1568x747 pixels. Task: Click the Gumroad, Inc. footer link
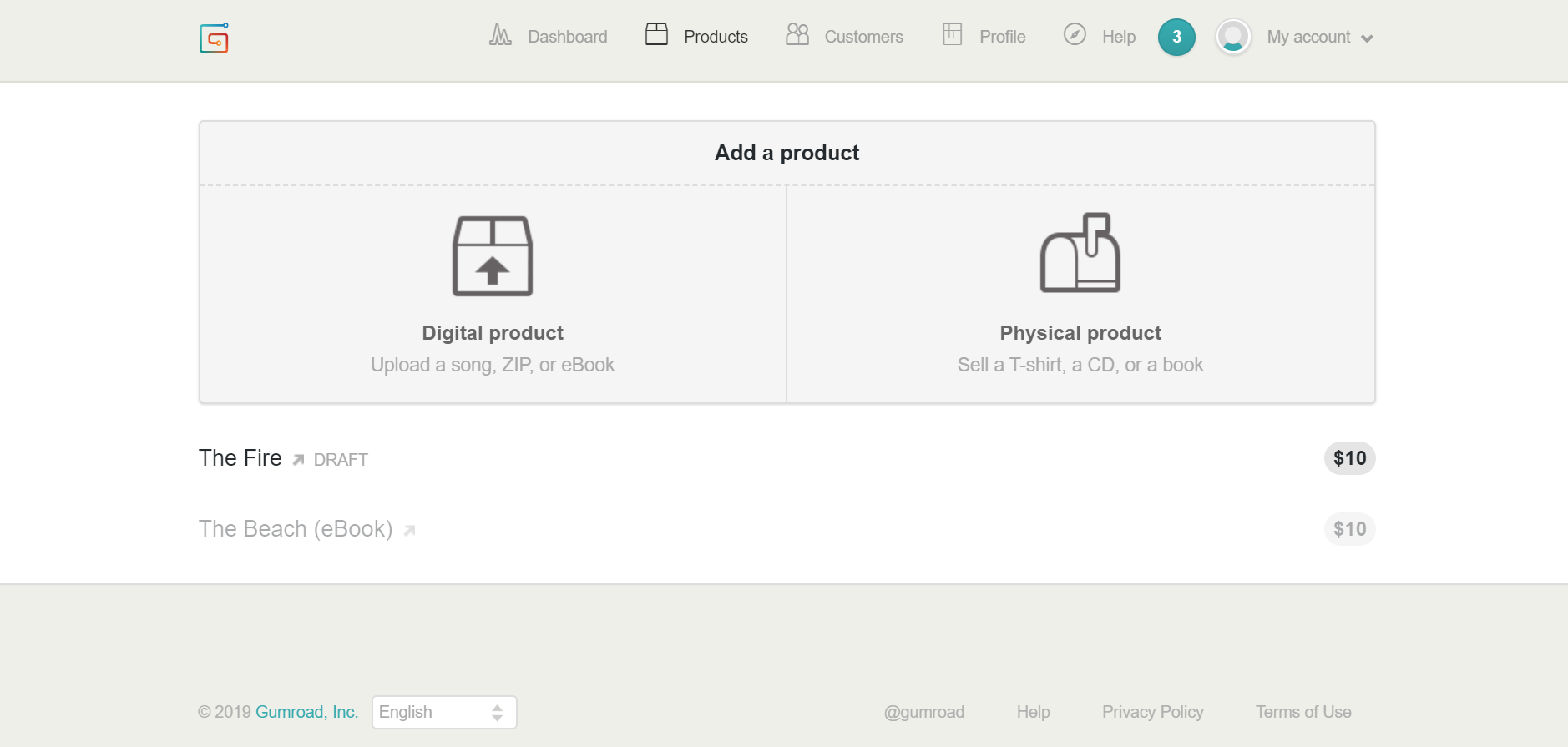(x=306, y=712)
